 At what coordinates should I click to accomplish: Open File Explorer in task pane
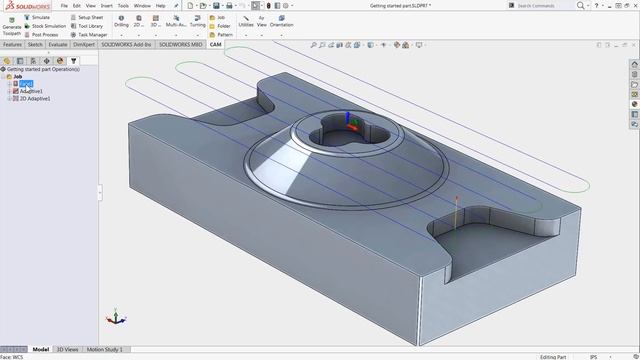click(634, 84)
